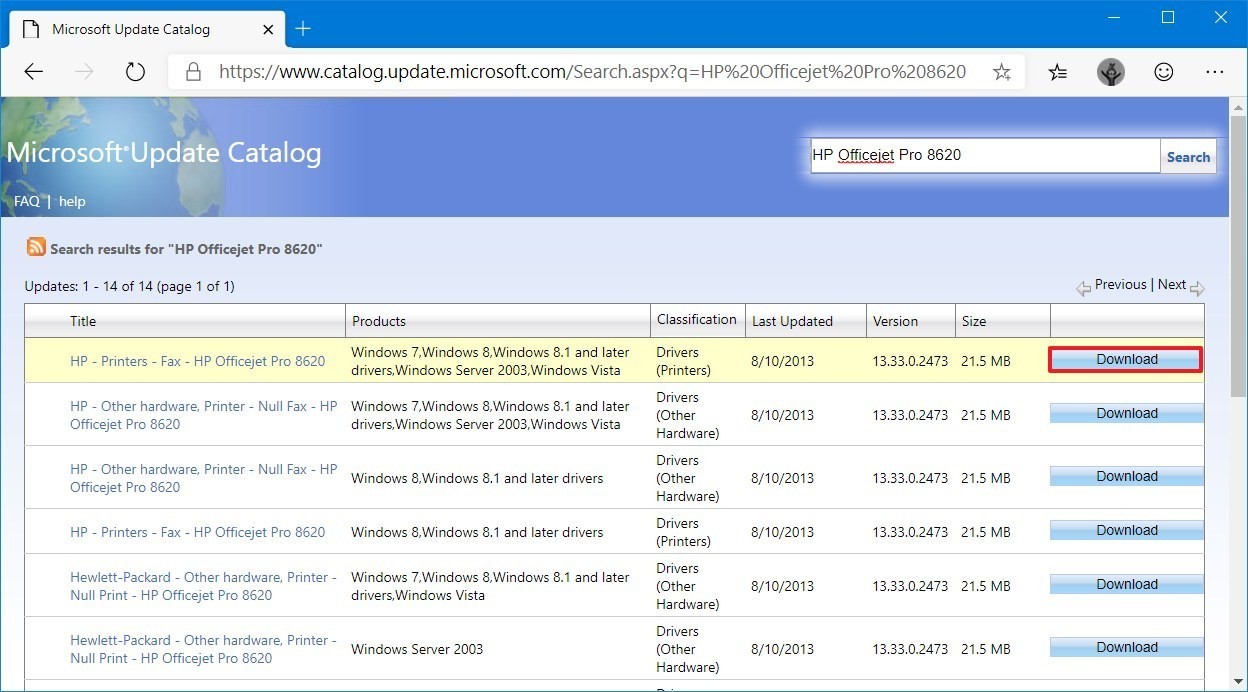Open the FAQ link
Viewport: 1248px width, 692px height.
pyautogui.click(x=27, y=201)
